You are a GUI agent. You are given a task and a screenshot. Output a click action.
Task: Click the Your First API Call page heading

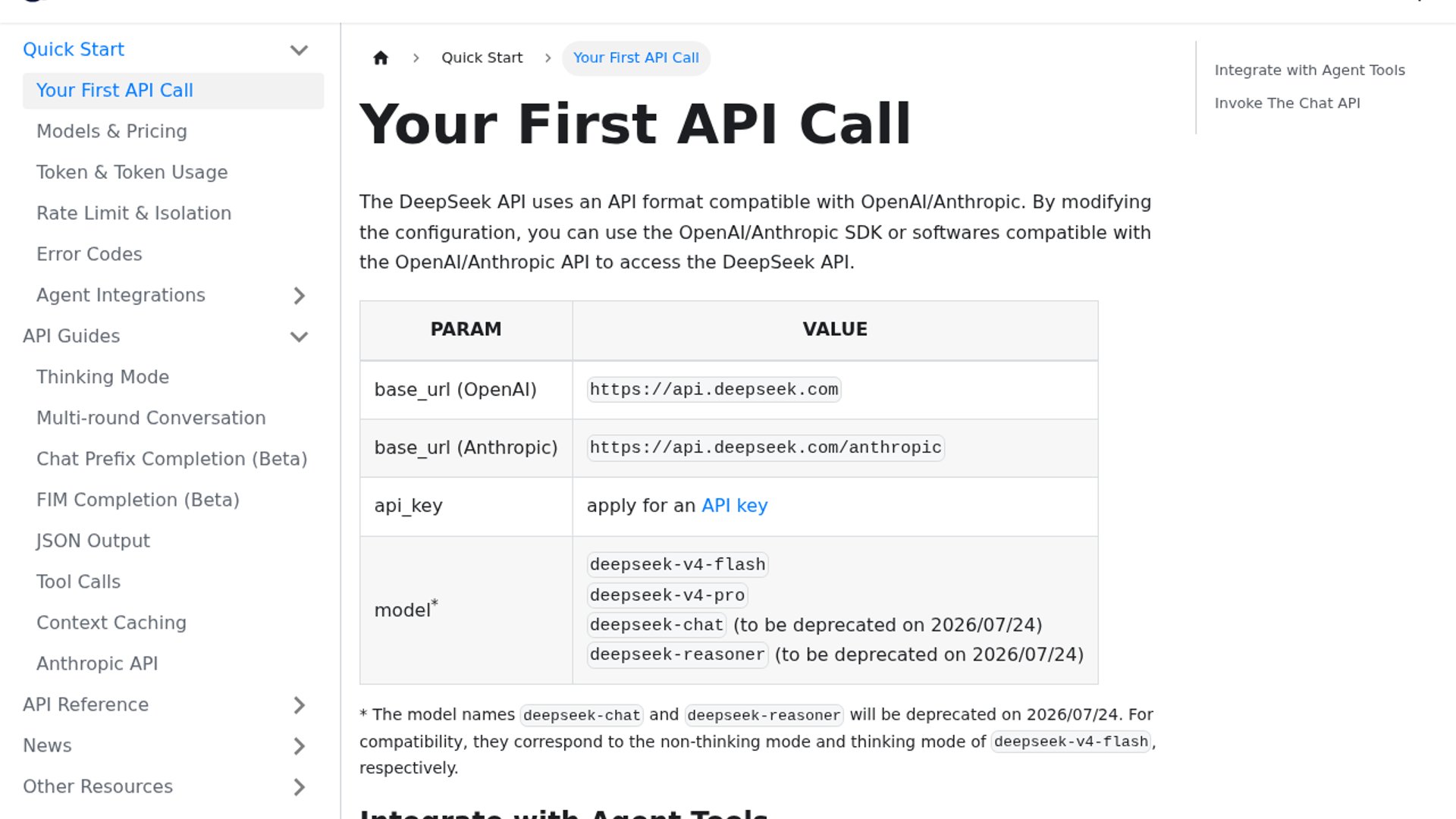(635, 124)
